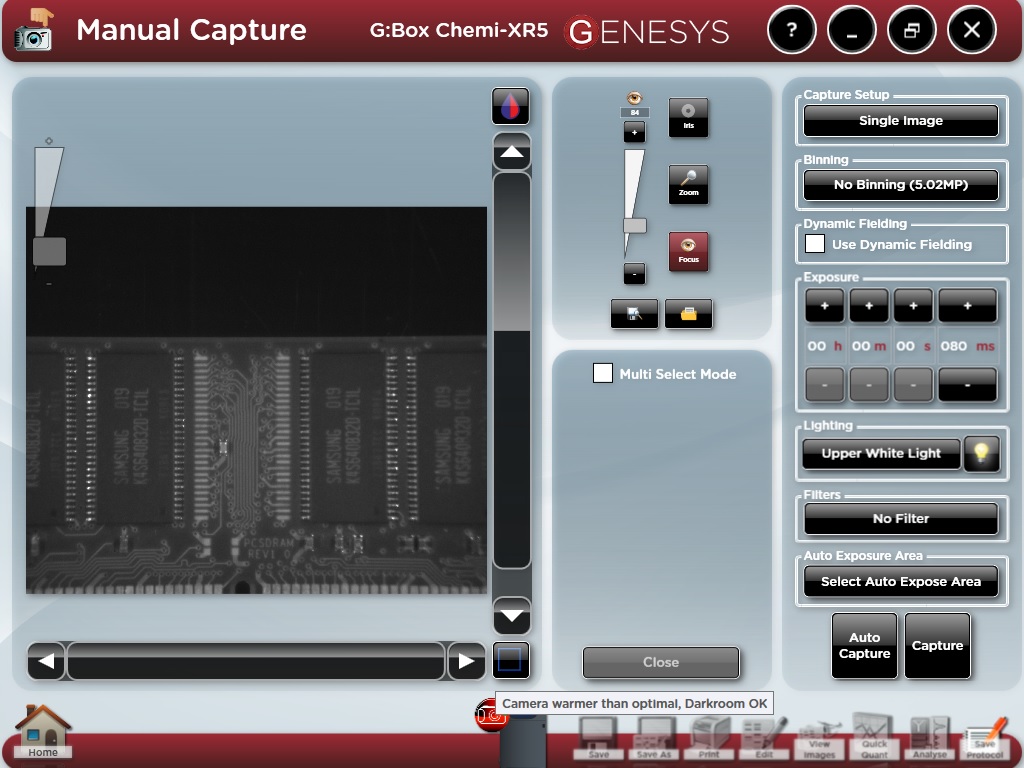Screen dimensions: 1024x768
Task: Open the Upper White Light lighting selector
Action: coord(881,453)
